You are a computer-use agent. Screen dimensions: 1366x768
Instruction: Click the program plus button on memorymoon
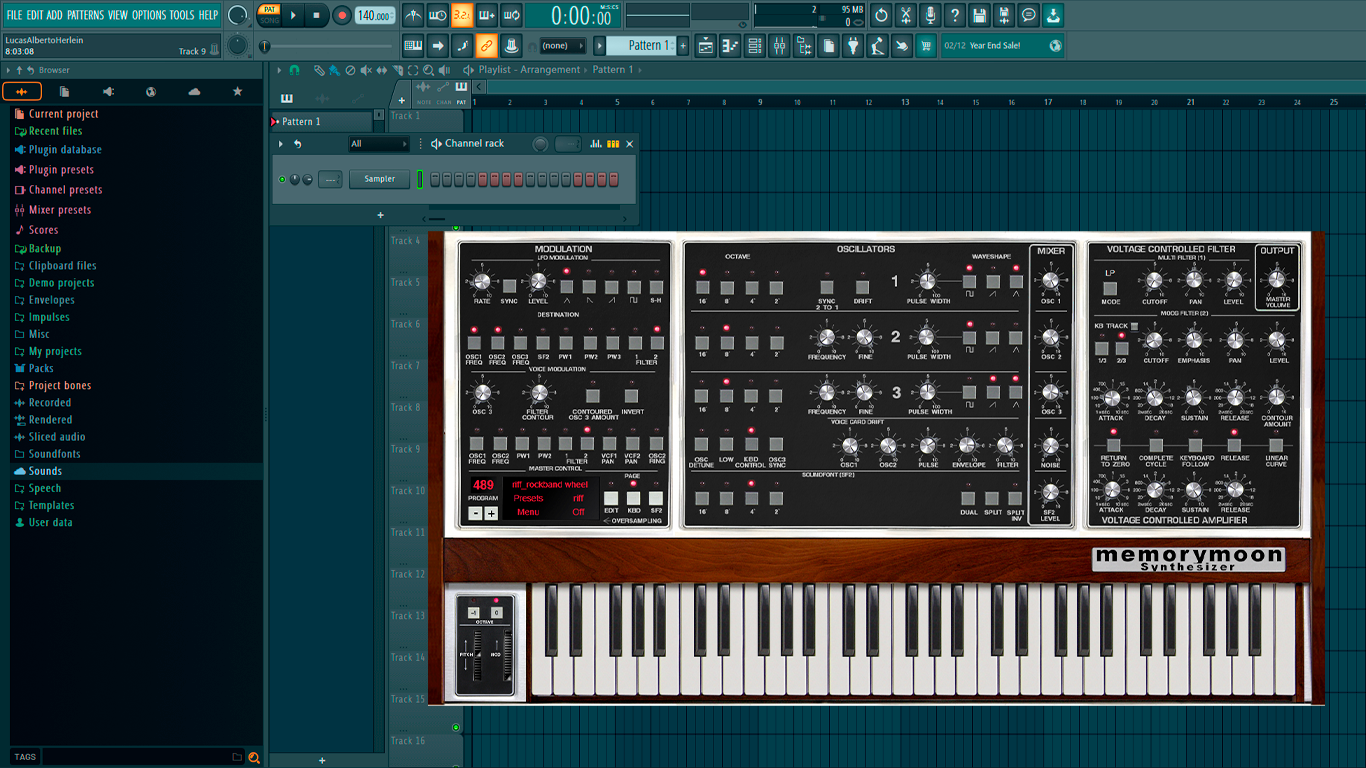(x=491, y=513)
